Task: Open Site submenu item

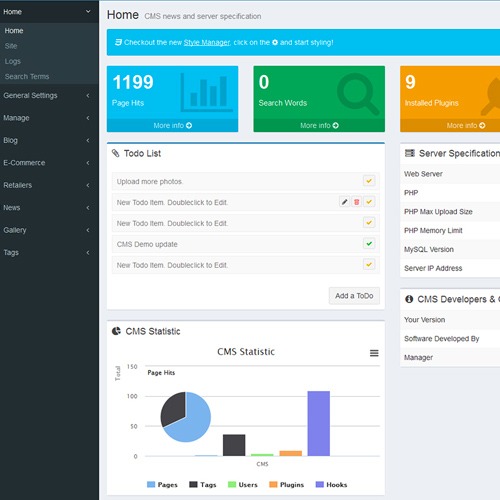Action: (11, 46)
